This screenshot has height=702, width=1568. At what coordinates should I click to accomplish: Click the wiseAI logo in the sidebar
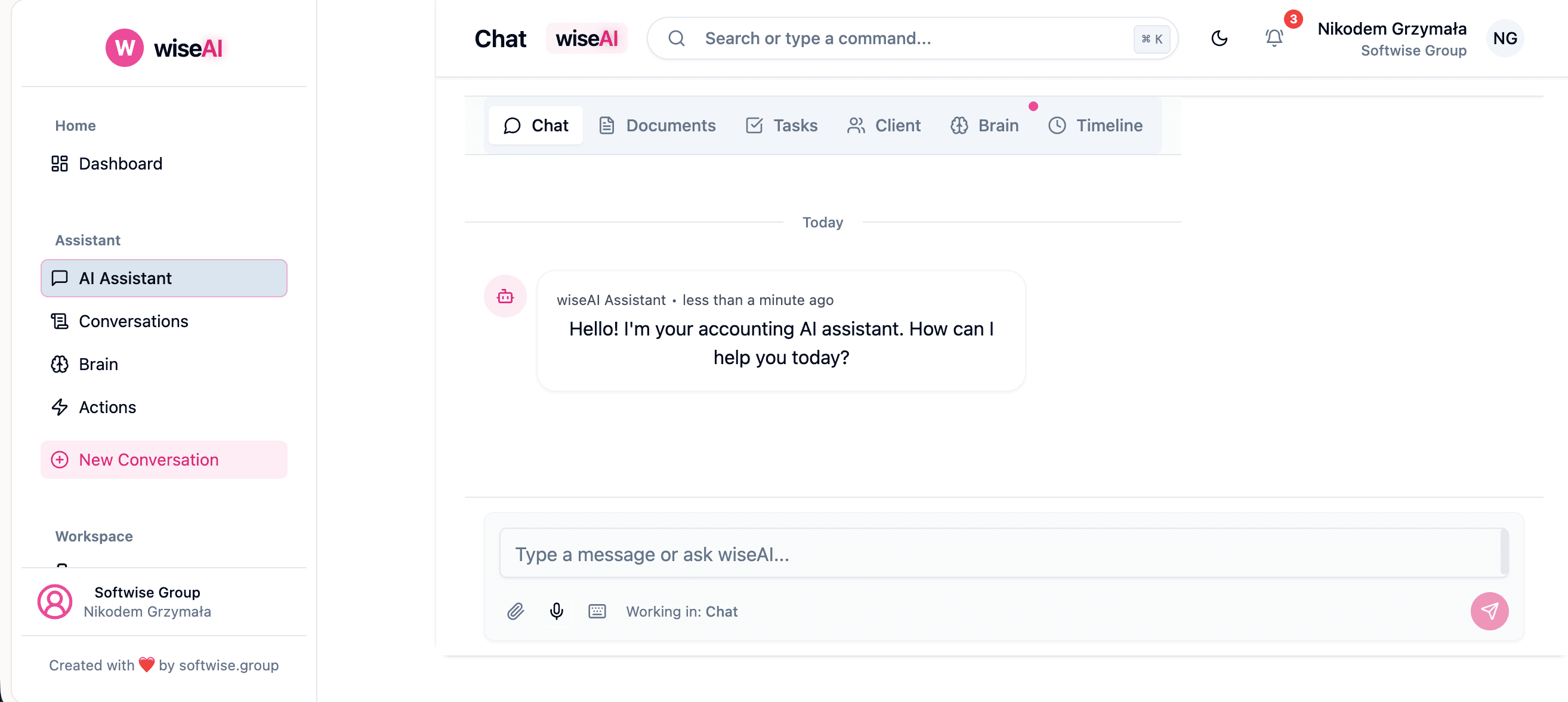tap(165, 47)
